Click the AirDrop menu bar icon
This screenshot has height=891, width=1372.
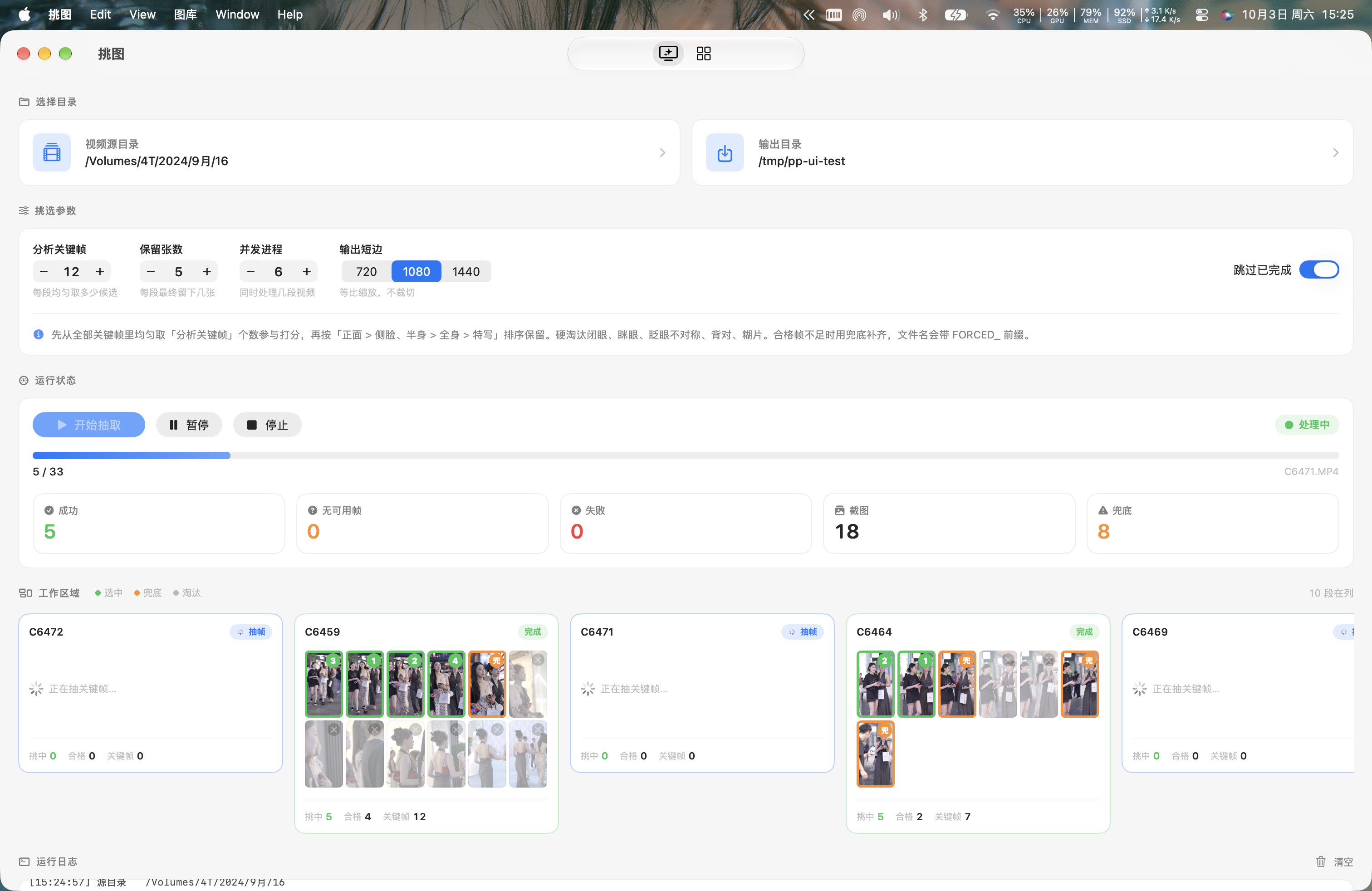(x=859, y=15)
